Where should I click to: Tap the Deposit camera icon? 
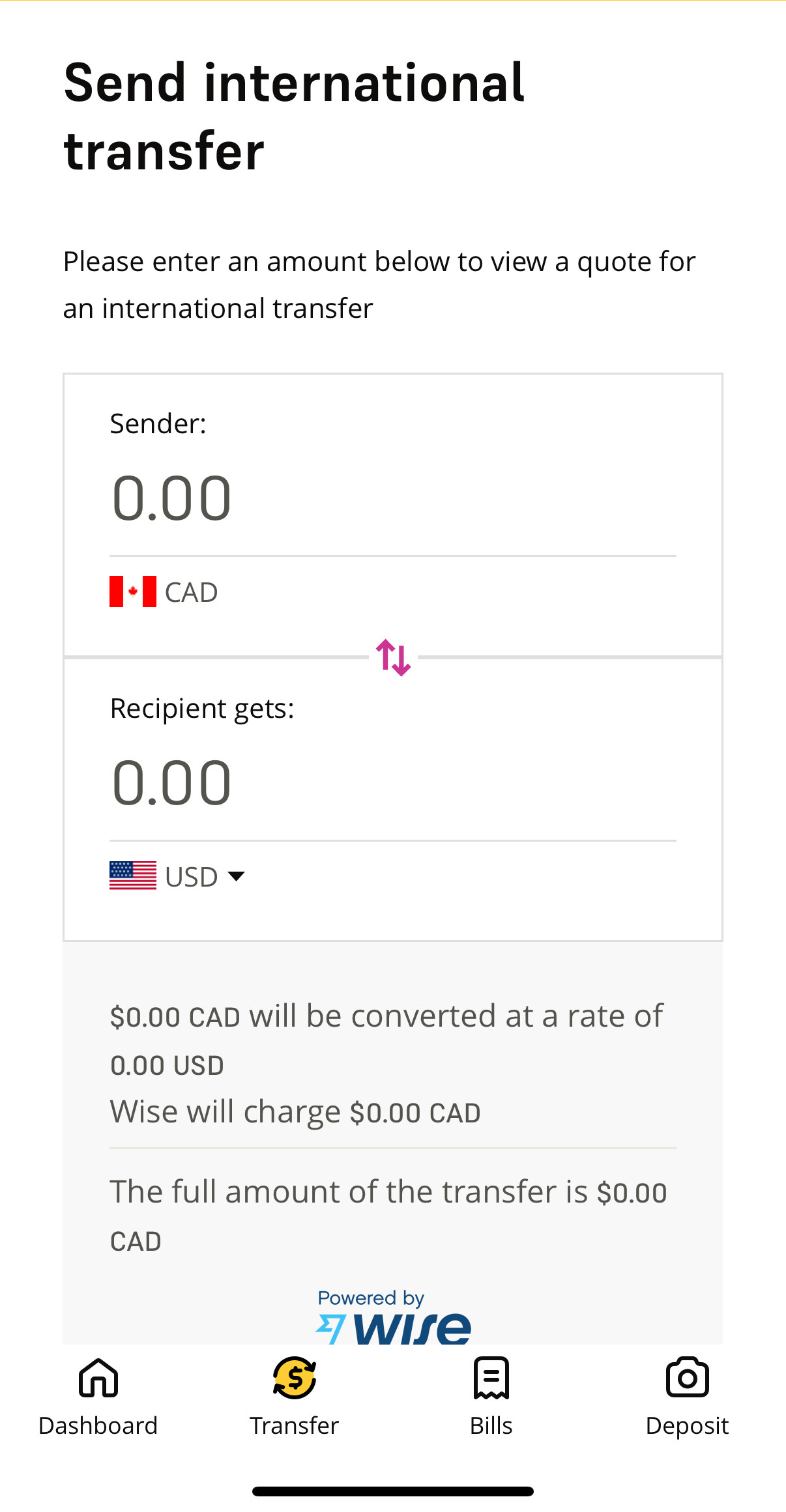[687, 1377]
